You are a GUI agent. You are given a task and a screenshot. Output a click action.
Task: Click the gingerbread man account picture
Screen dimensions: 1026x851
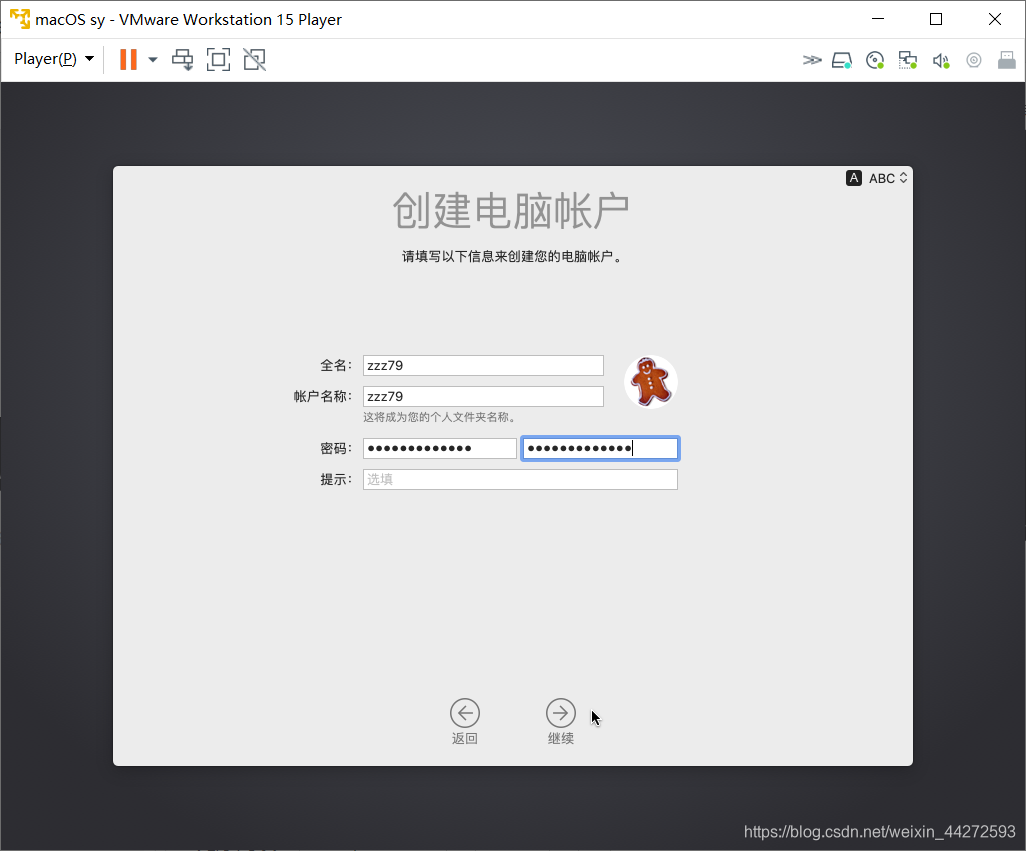pos(651,382)
